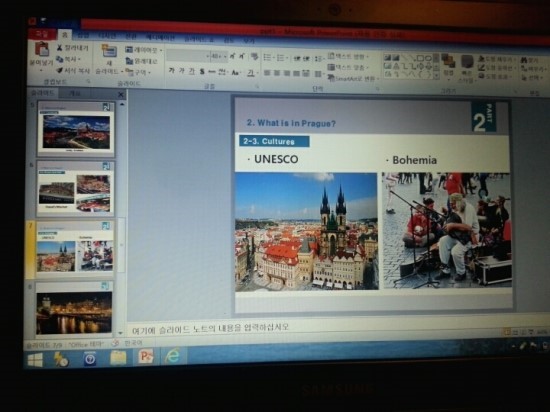Open the change case Aa menu
The height and width of the screenshot is (412, 550).
(x=236, y=72)
